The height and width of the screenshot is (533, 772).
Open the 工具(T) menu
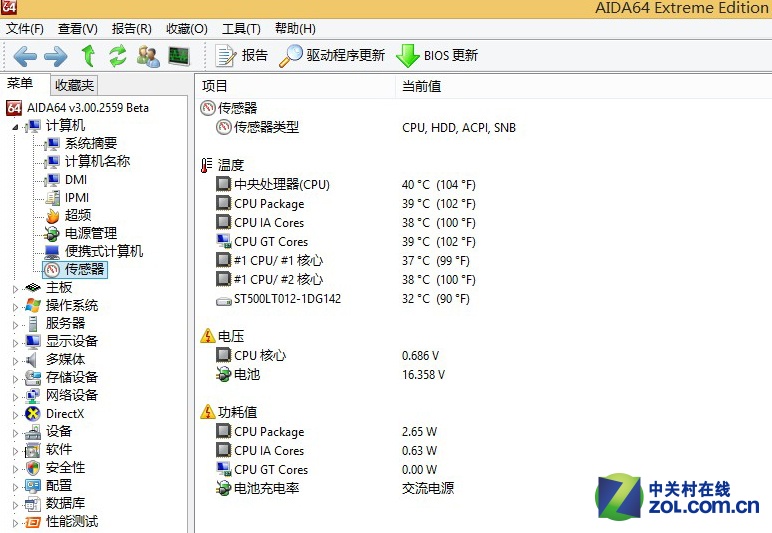241,29
